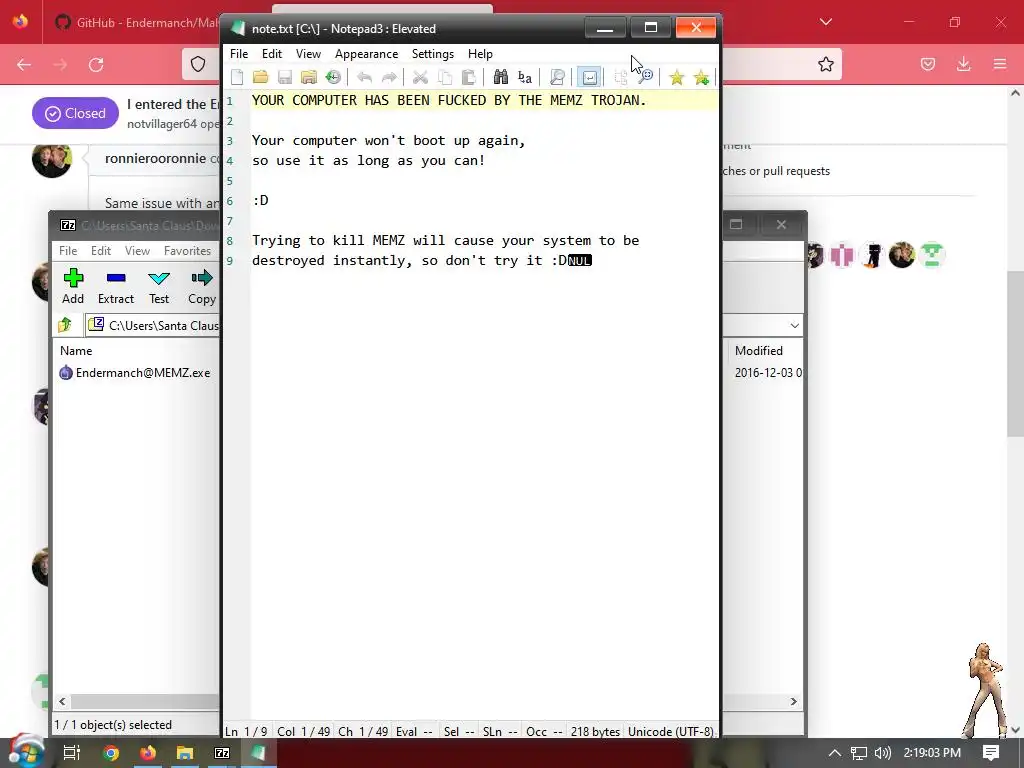This screenshot has height=768, width=1024.
Task: Click the Test button in 7-Zip
Action: click(159, 286)
